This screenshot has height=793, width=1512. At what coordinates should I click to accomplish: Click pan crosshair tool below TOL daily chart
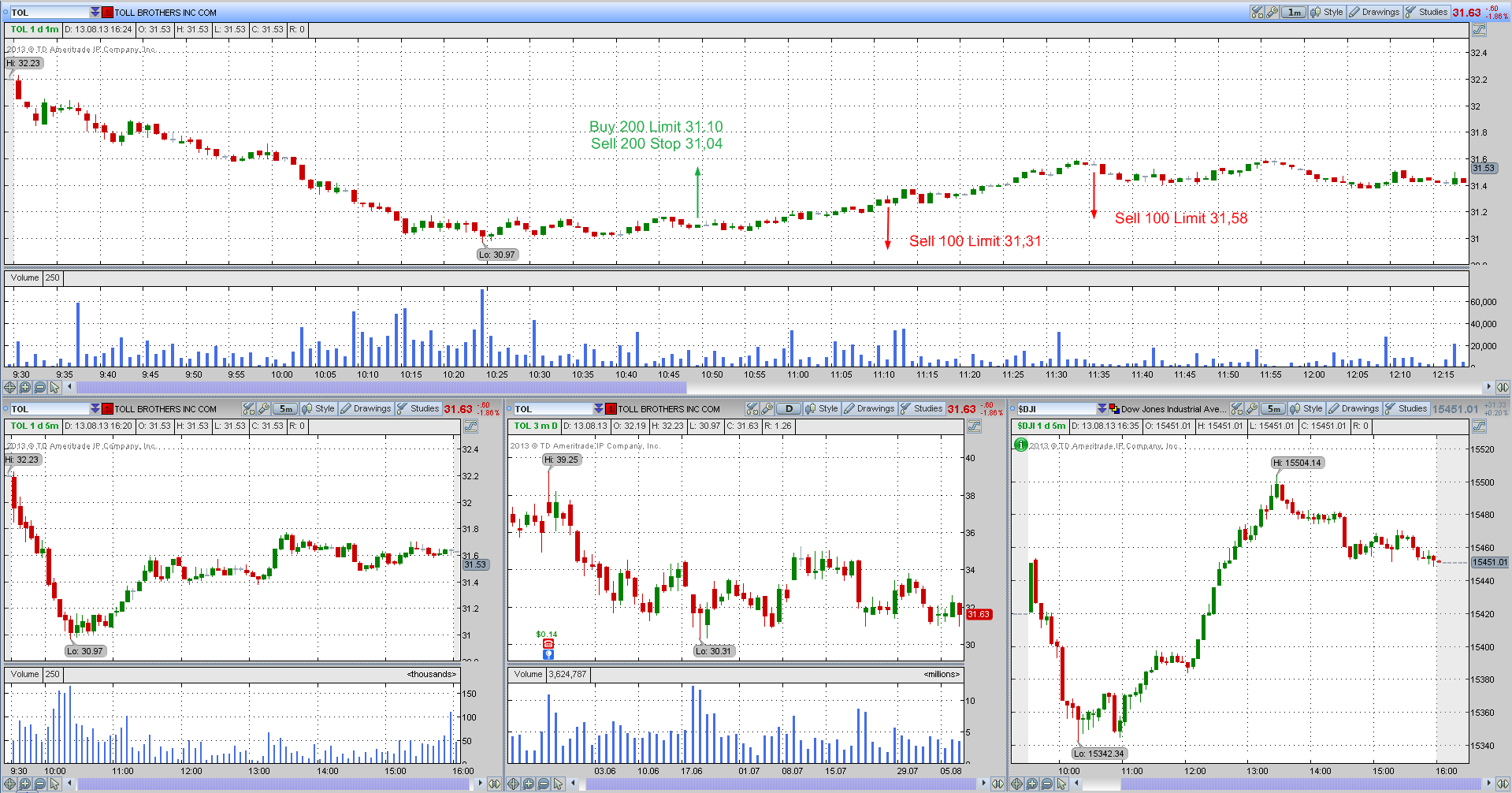(513, 784)
